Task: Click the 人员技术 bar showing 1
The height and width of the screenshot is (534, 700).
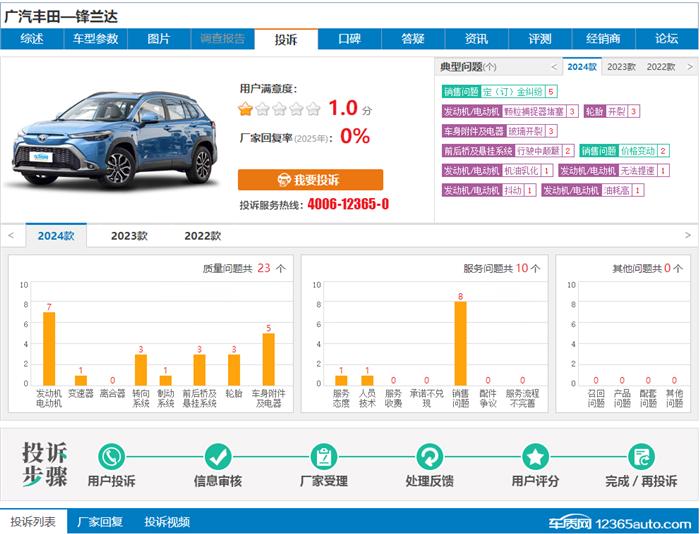Action: click(367, 380)
